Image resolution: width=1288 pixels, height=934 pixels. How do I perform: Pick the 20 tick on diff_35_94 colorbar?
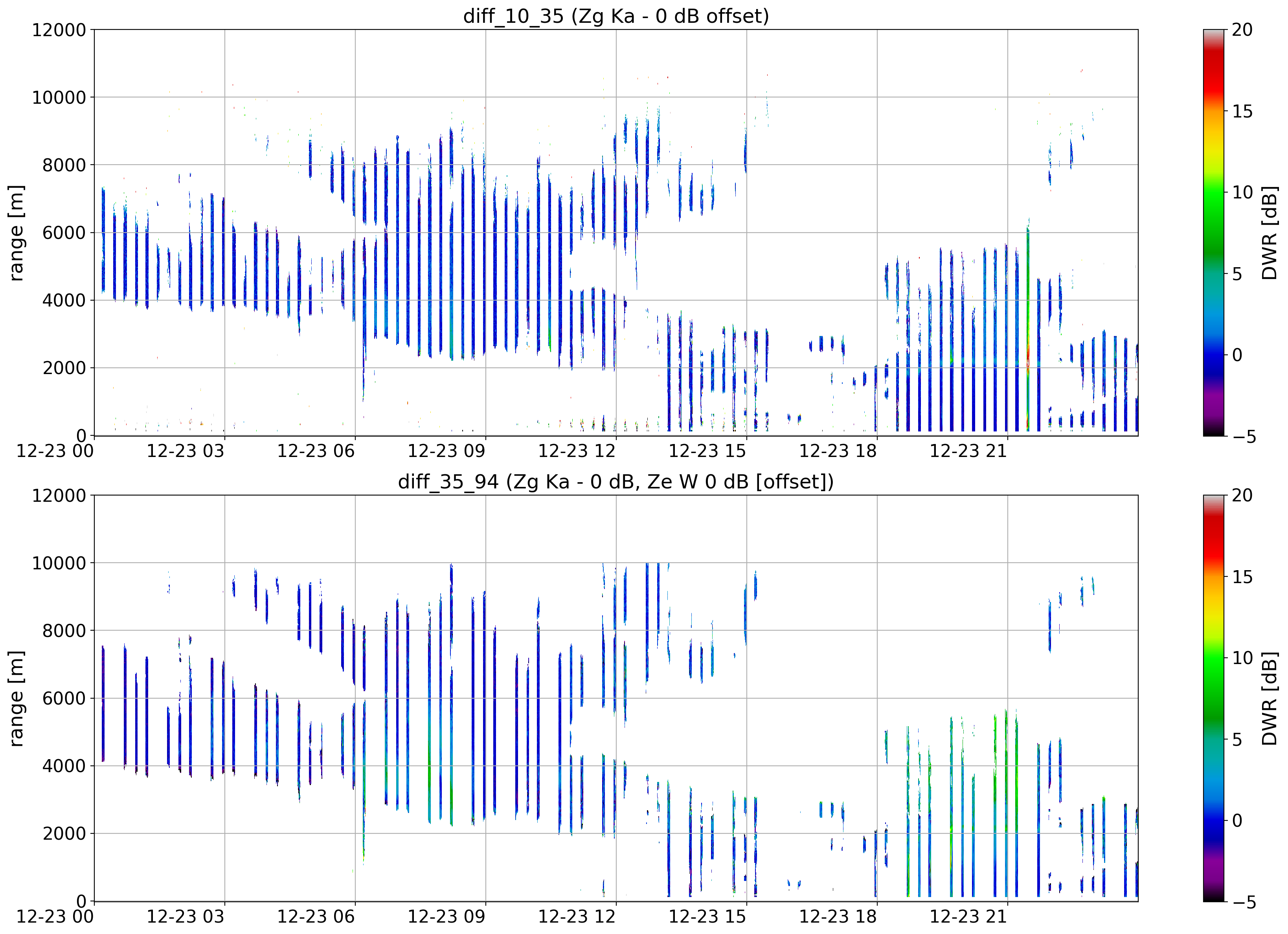pos(1242,495)
